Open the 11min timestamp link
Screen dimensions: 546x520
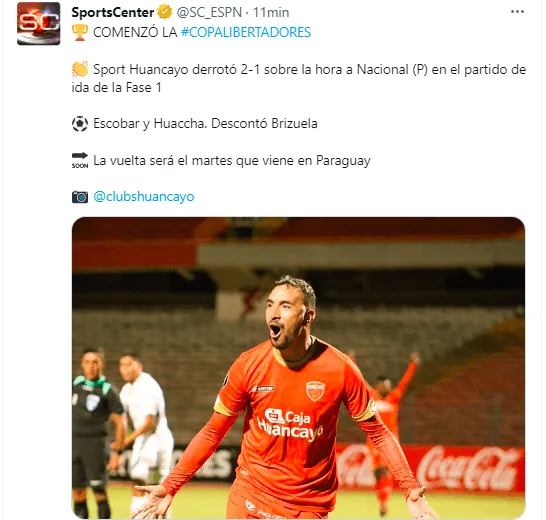[x=271, y=13]
